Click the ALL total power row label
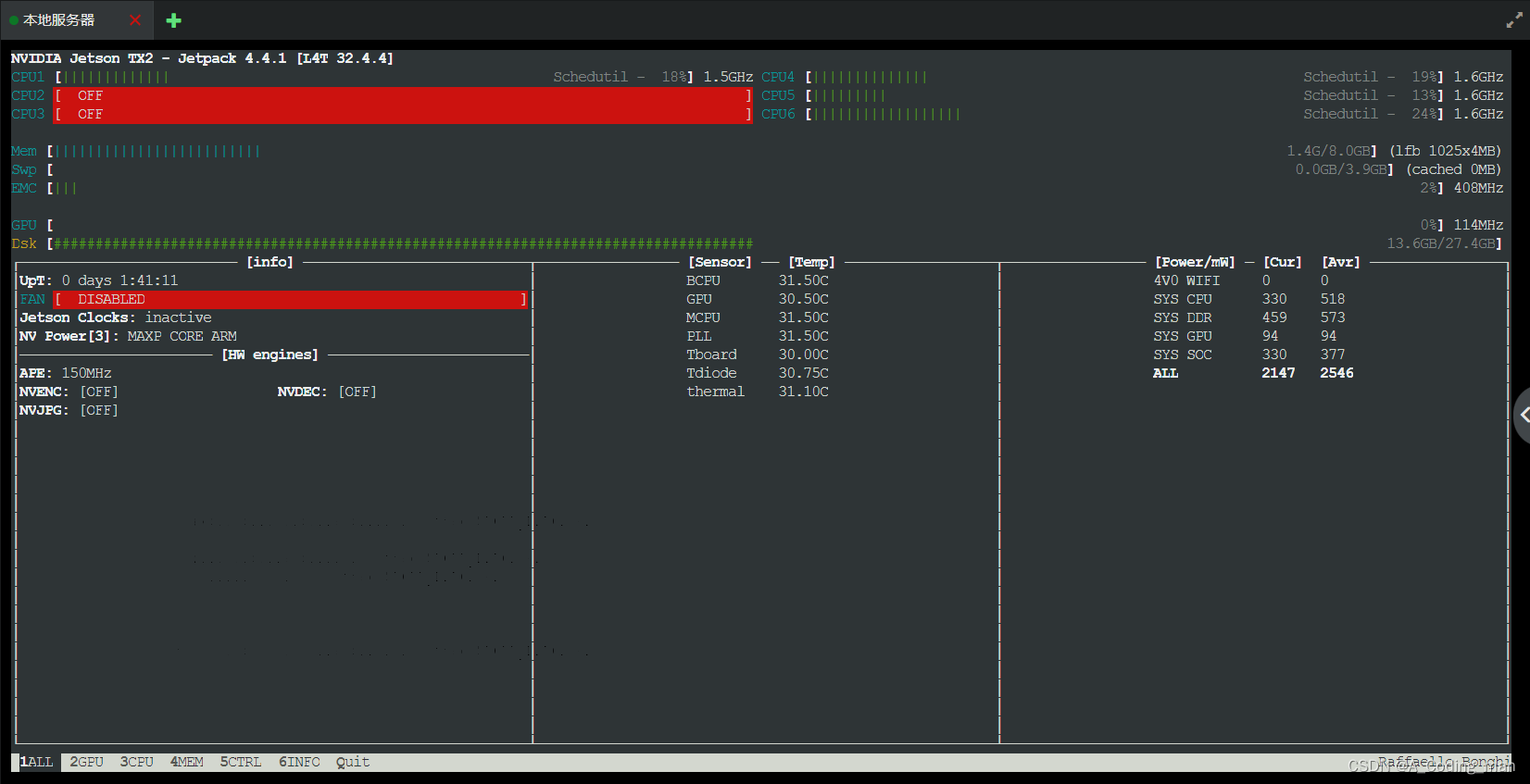Image resolution: width=1530 pixels, height=784 pixels. click(x=1166, y=373)
